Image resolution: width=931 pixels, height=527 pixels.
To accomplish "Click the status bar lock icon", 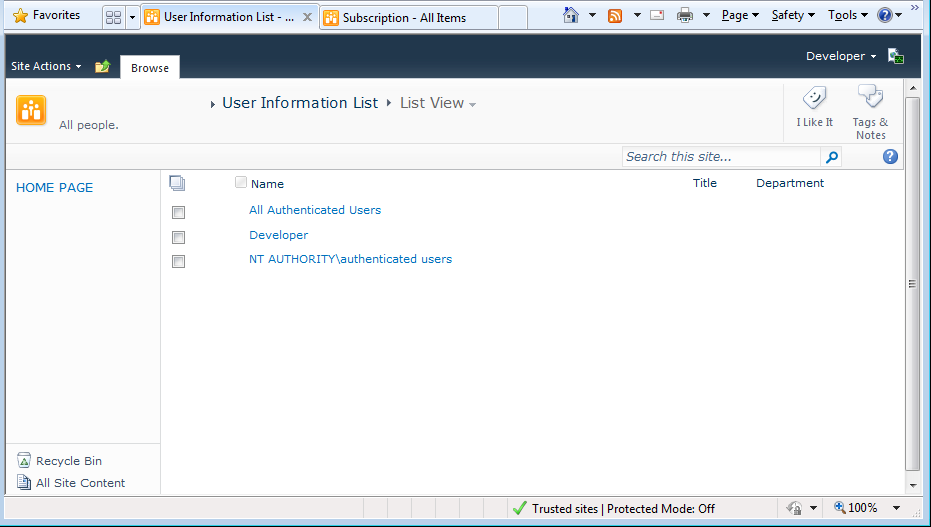I will [x=794, y=508].
